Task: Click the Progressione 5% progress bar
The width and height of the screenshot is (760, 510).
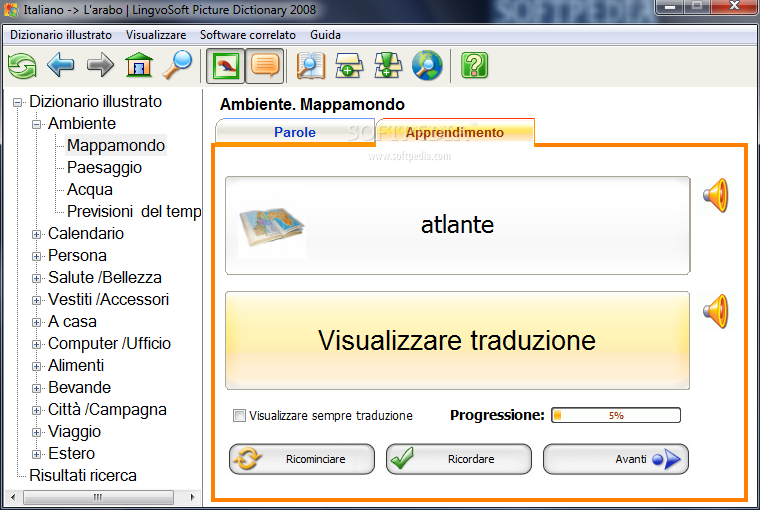Action: 616,415
